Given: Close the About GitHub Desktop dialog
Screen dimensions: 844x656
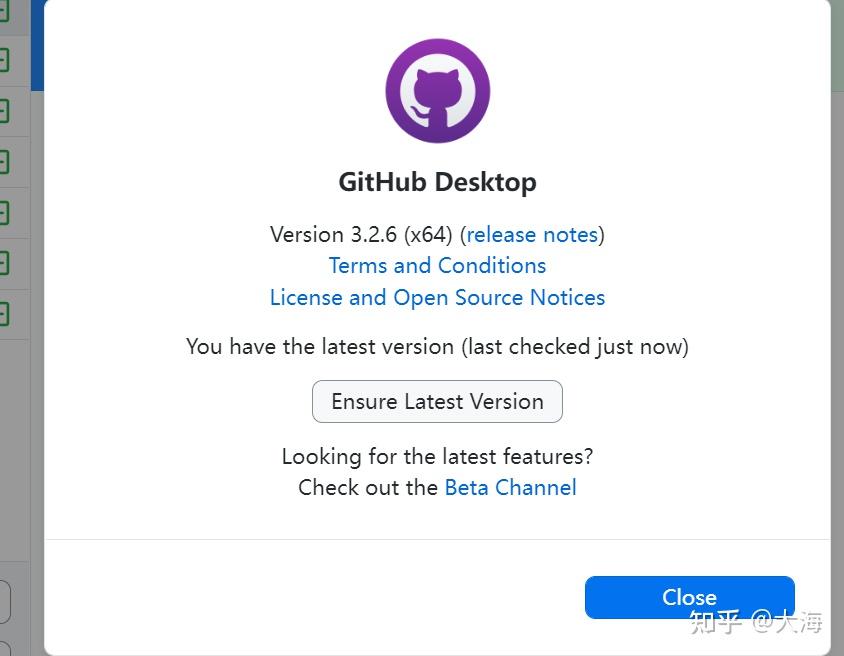Looking at the screenshot, I should [689, 597].
